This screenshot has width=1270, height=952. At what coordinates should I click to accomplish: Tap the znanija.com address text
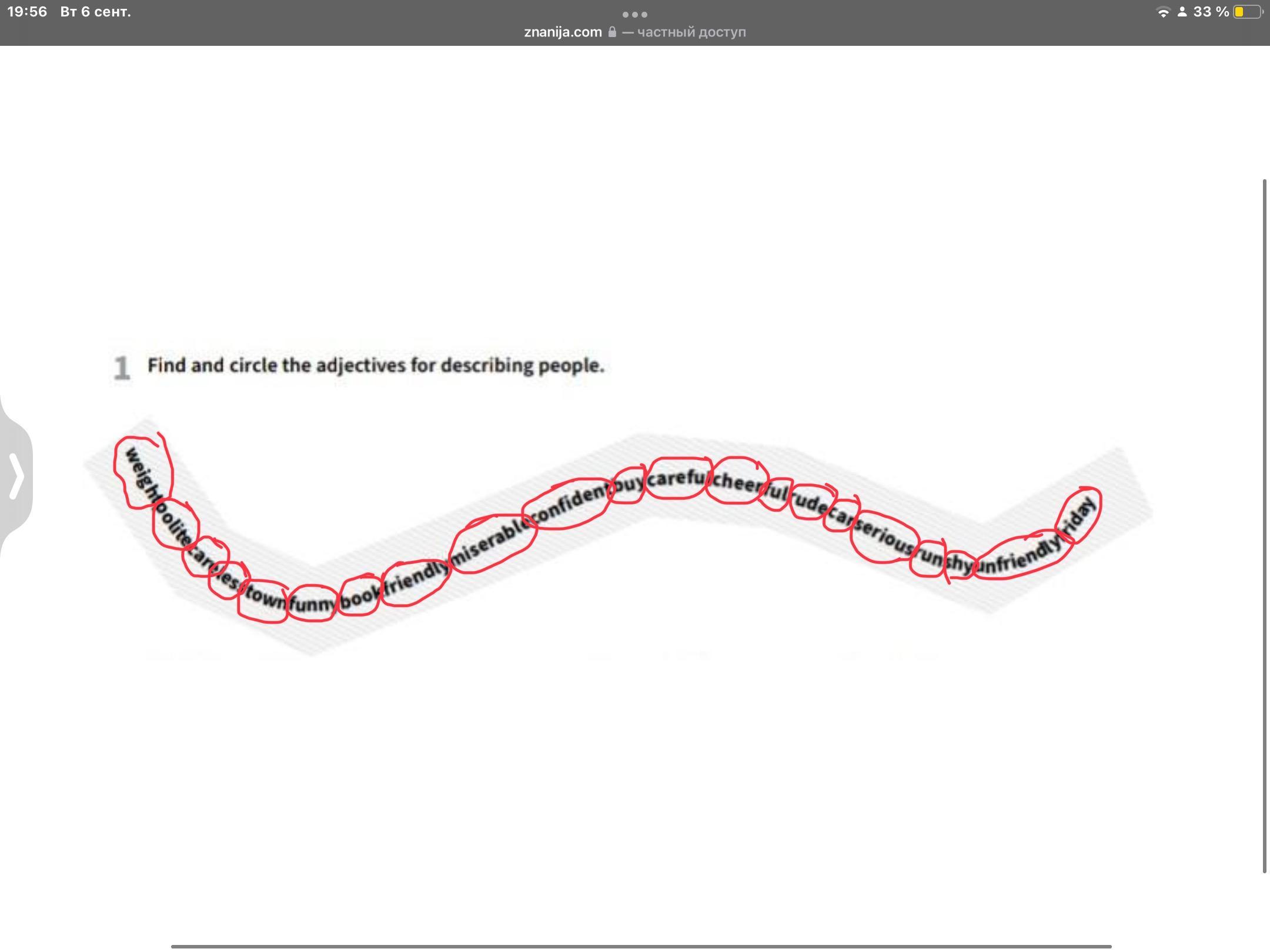pos(563,32)
